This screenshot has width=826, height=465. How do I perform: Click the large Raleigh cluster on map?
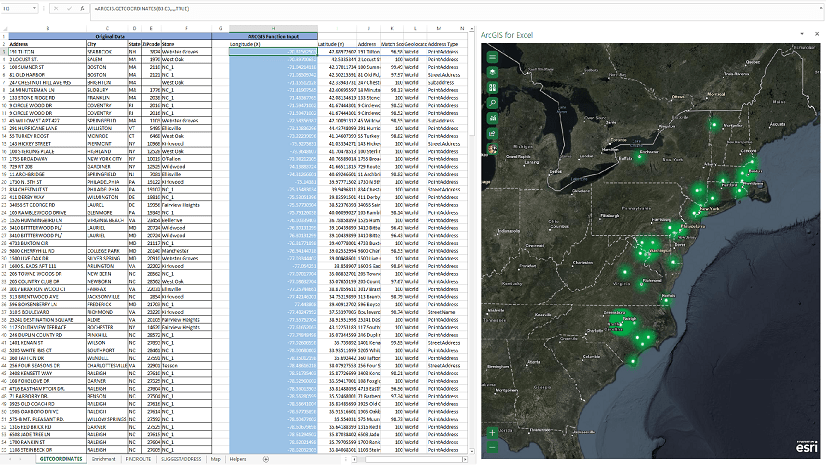point(622,322)
